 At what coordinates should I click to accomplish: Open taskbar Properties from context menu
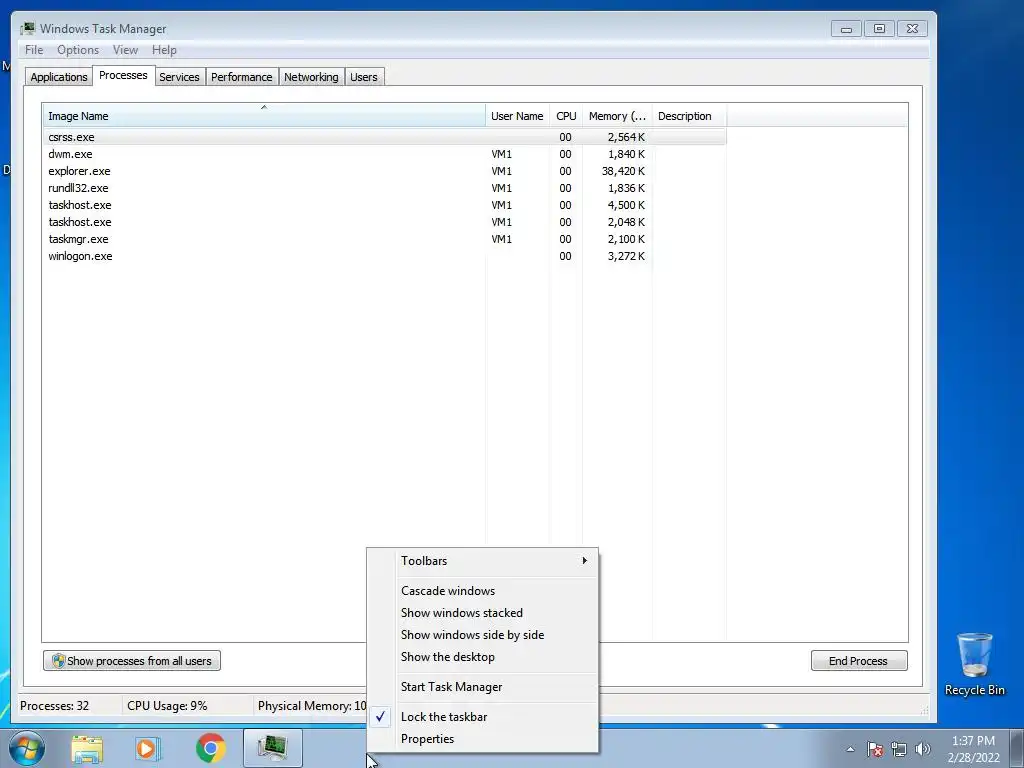482,739
